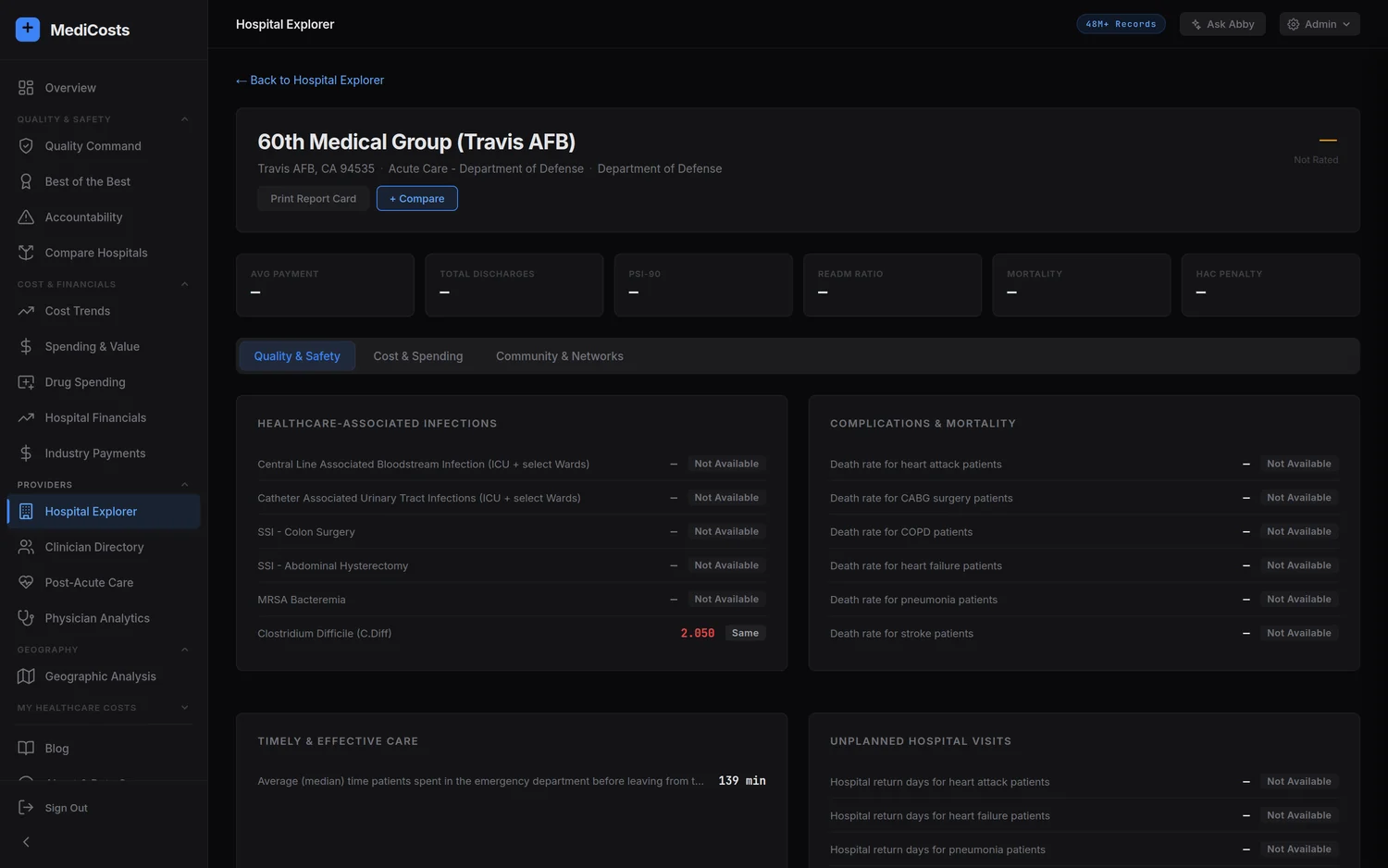Collapse the Geography sidebar section
Image resolution: width=1388 pixels, height=868 pixels.
[184, 650]
